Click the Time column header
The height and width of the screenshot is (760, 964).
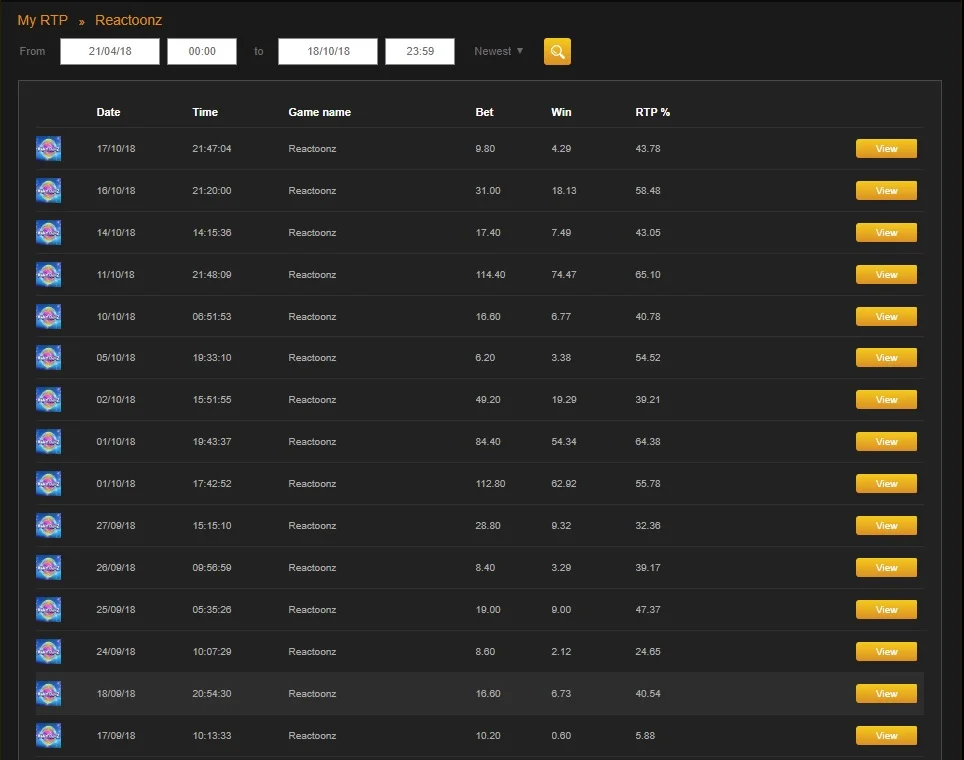(205, 112)
